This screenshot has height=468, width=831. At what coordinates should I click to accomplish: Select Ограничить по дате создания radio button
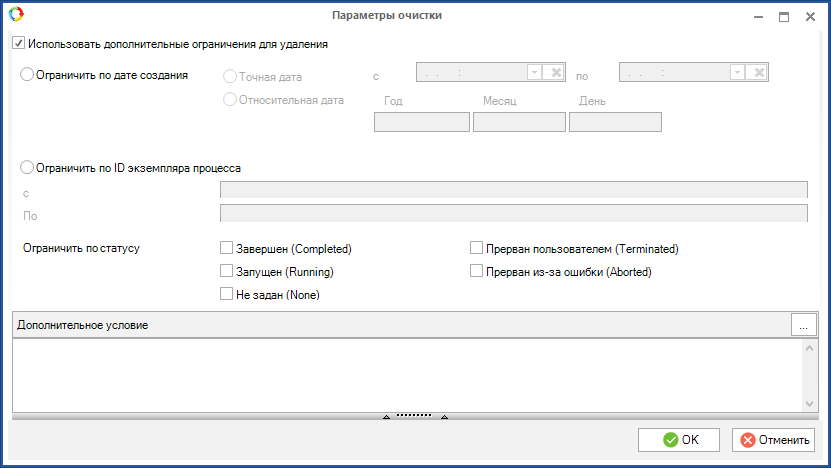coord(27,73)
